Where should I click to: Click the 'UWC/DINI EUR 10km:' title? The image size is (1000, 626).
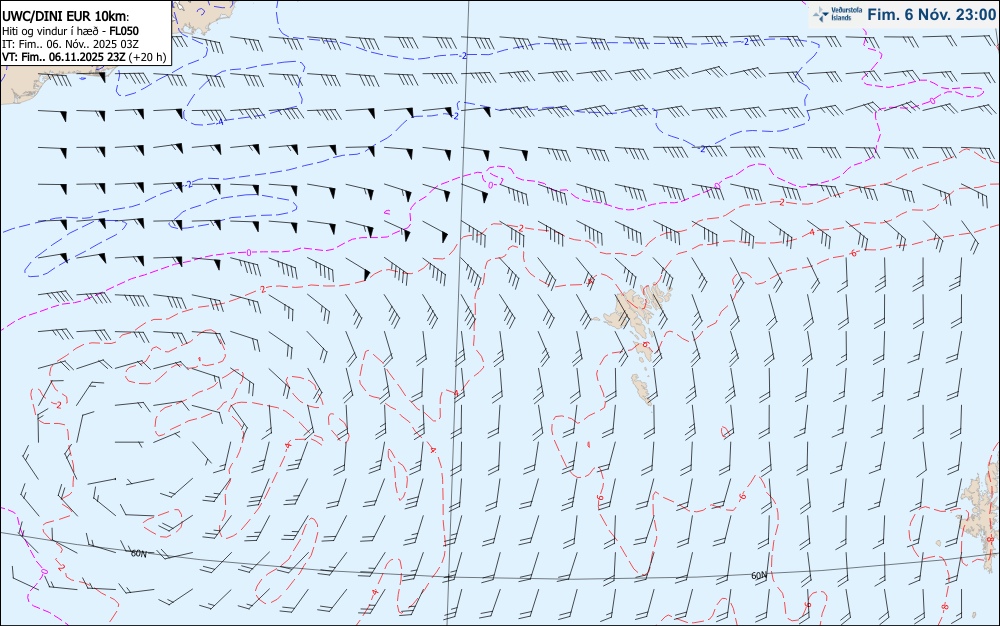point(65,17)
